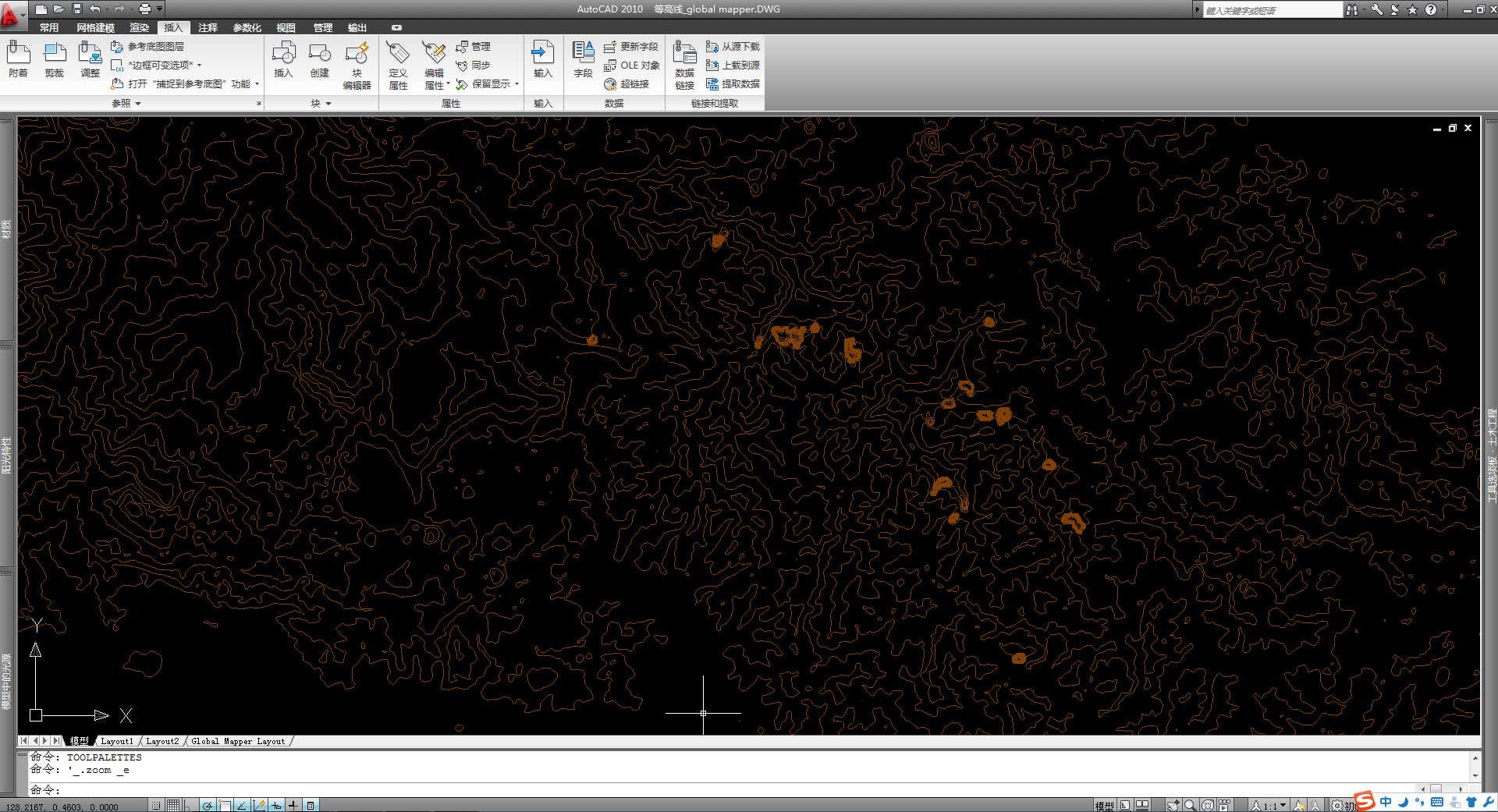Open the Frames vary (边框可变选项) dropdown
The image size is (1498, 812).
coord(199,66)
